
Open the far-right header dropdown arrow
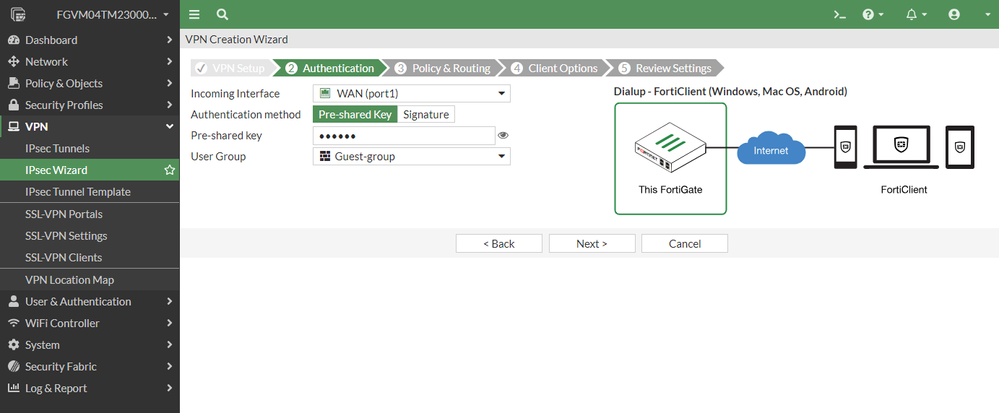pos(988,15)
